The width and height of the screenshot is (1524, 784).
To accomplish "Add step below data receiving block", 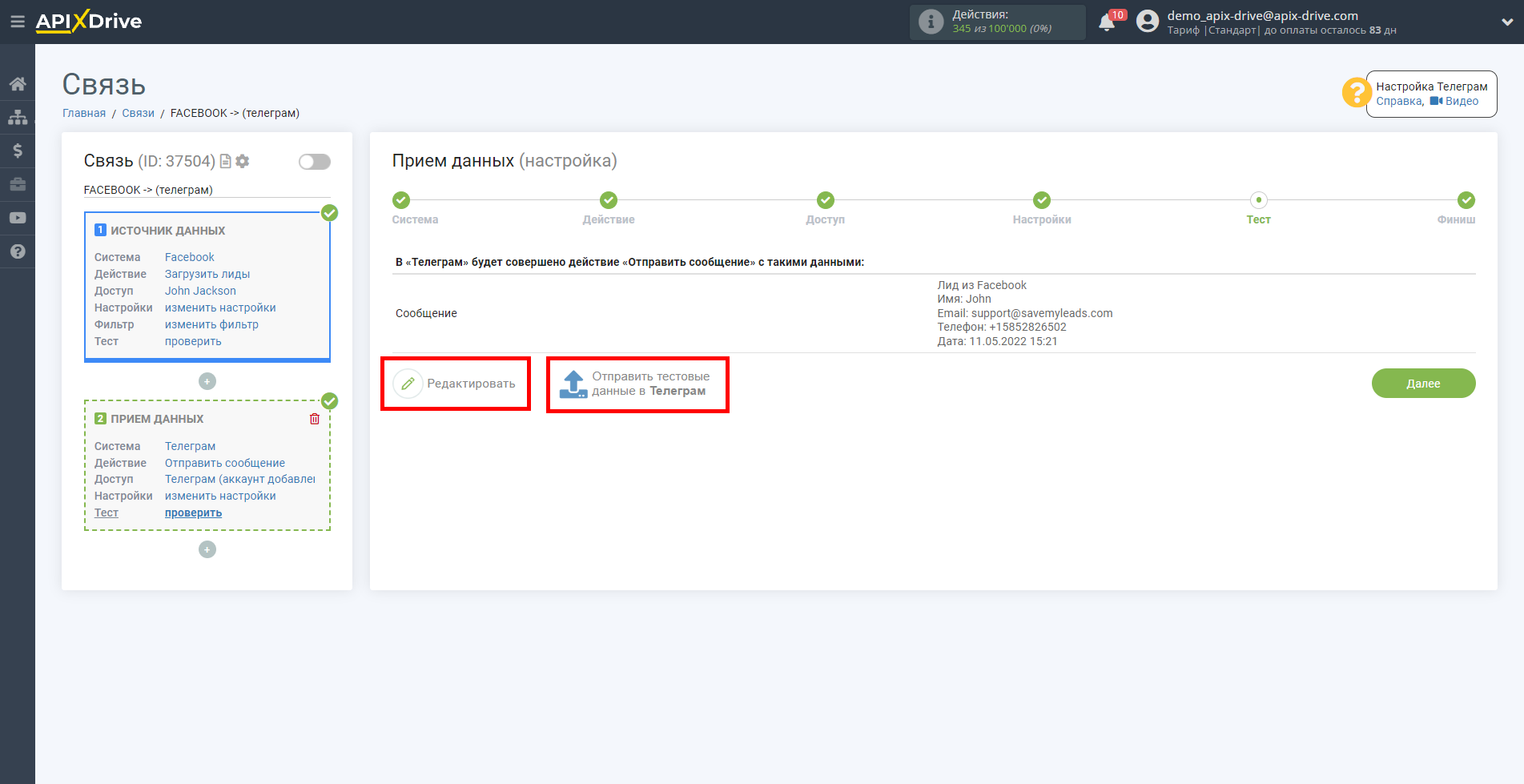I will tap(207, 549).
